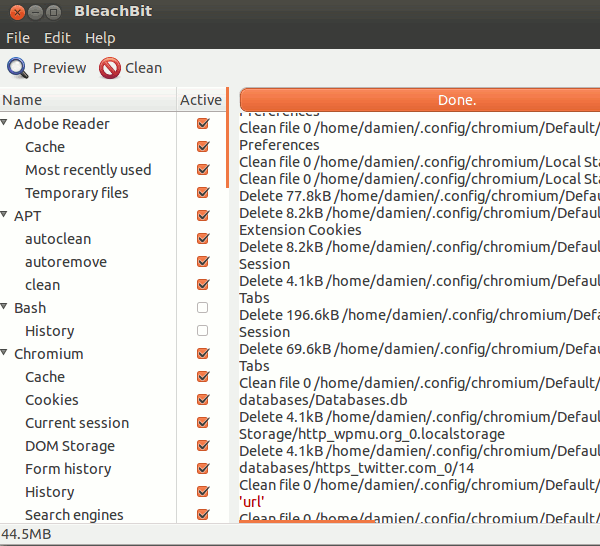Screen dimensions: 600x546
Task: Click the 'Extension Cookies' log line
Action: click(300, 230)
